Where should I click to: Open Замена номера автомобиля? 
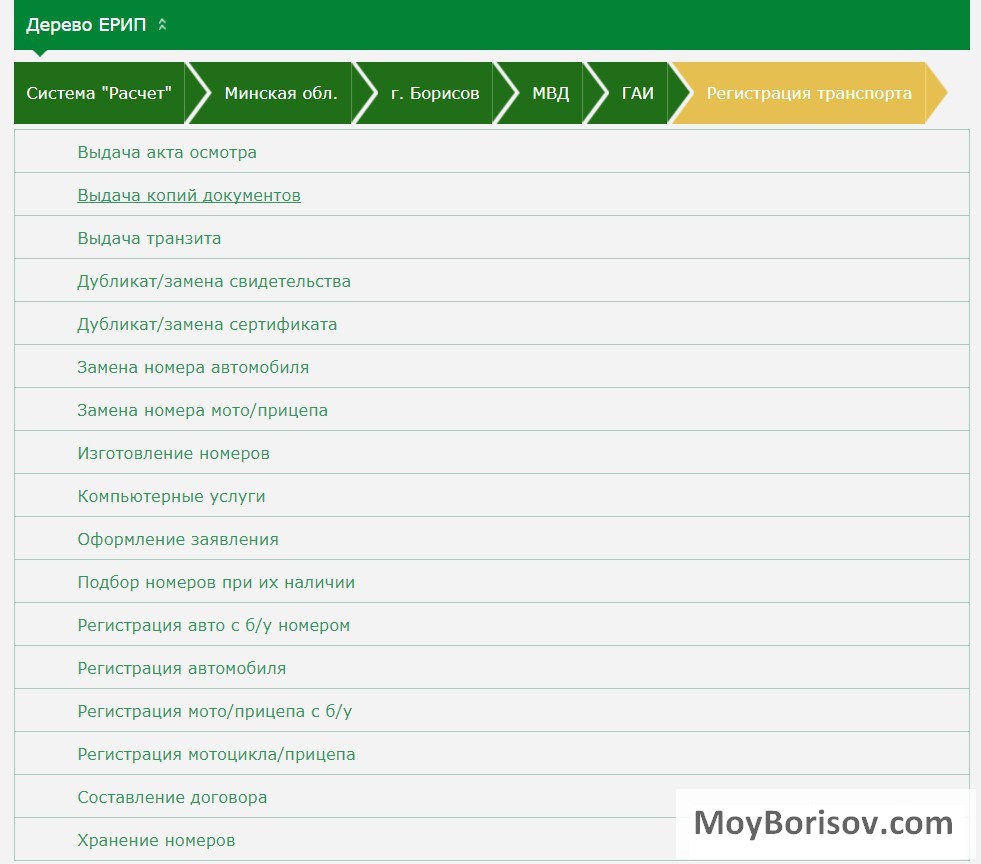[x=193, y=367]
